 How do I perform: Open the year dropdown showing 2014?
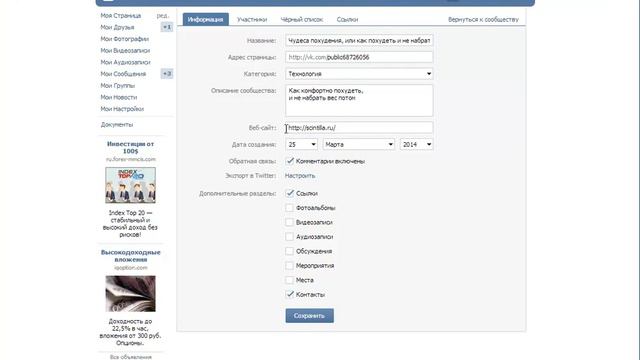click(x=416, y=144)
